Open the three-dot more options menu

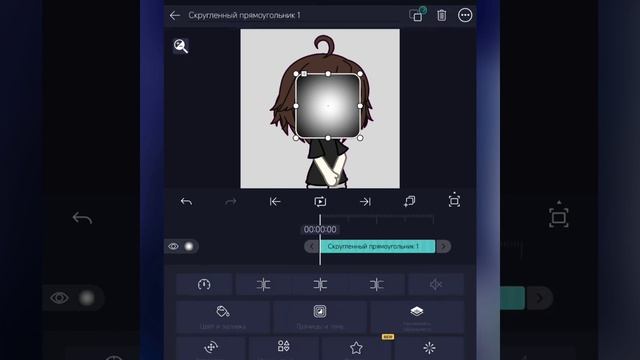465,16
